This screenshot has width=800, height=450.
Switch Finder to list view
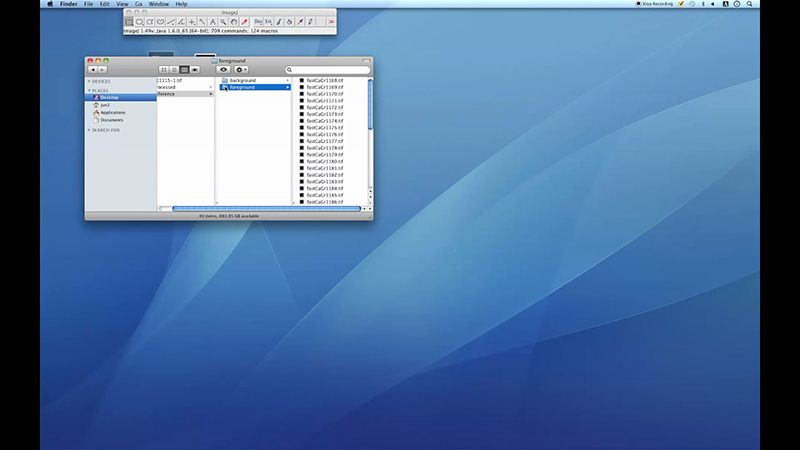point(174,69)
